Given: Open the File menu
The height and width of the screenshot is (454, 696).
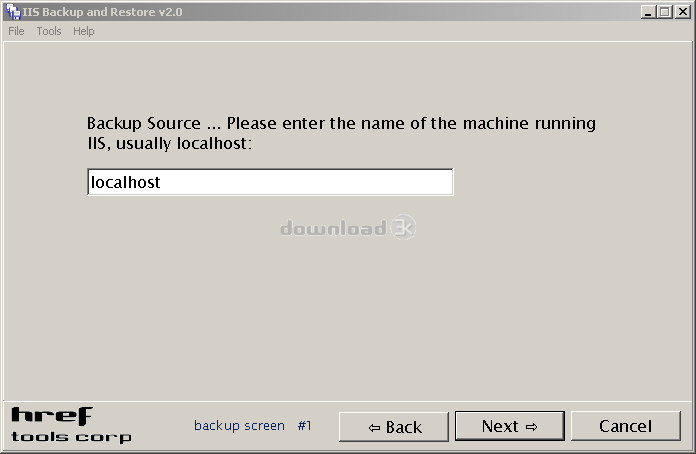Looking at the screenshot, I should [x=16, y=31].
